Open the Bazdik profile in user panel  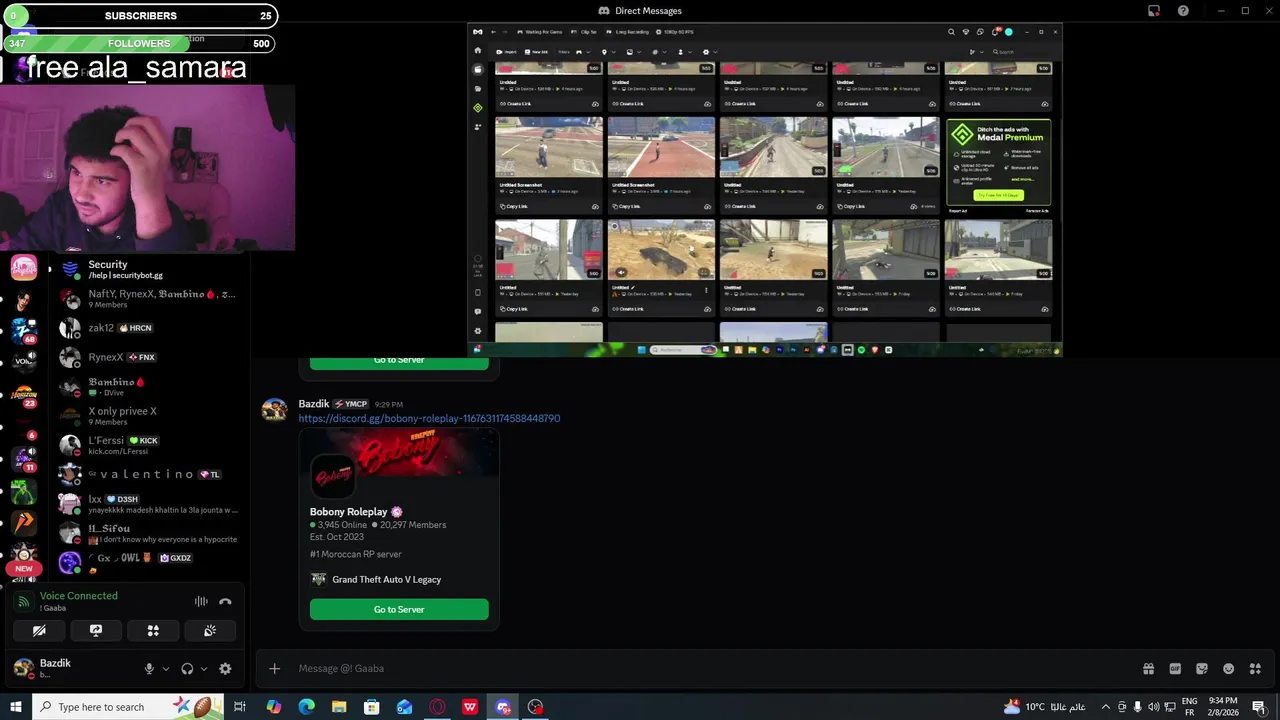tap(70, 669)
